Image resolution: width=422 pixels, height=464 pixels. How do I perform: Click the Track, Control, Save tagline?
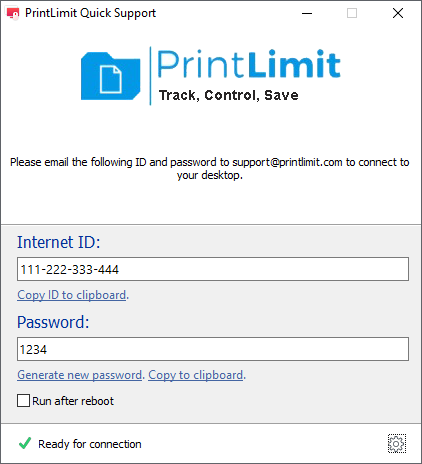[228, 95]
